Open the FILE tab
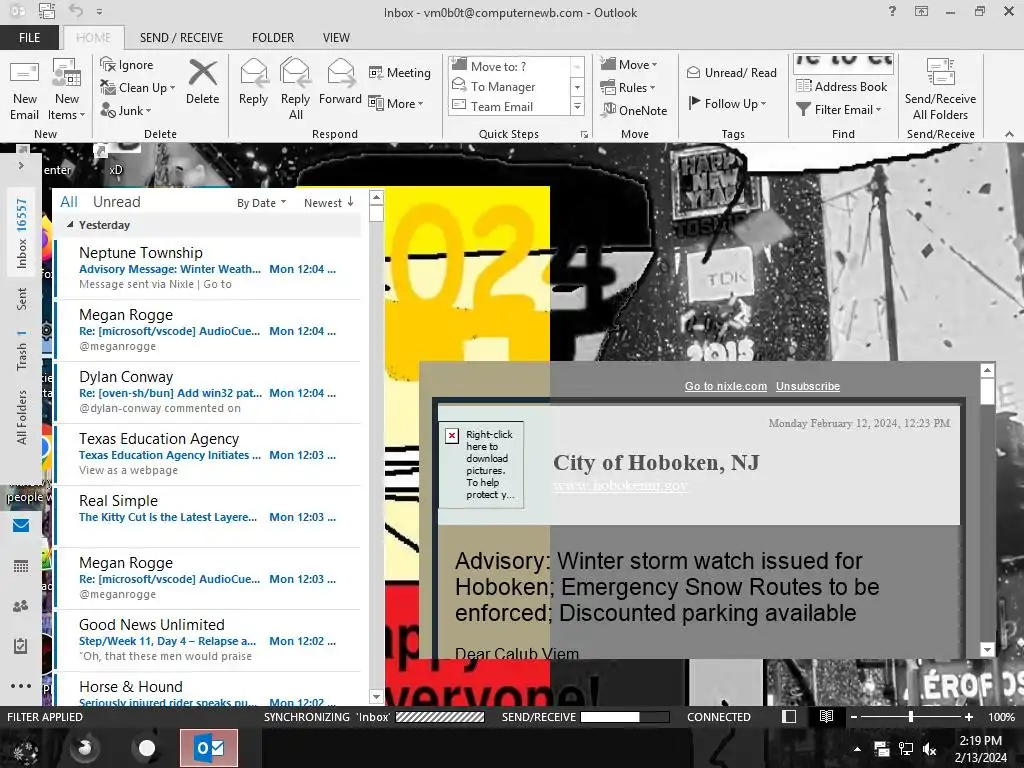This screenshot has width=1024, height=768. click(29, 37)
